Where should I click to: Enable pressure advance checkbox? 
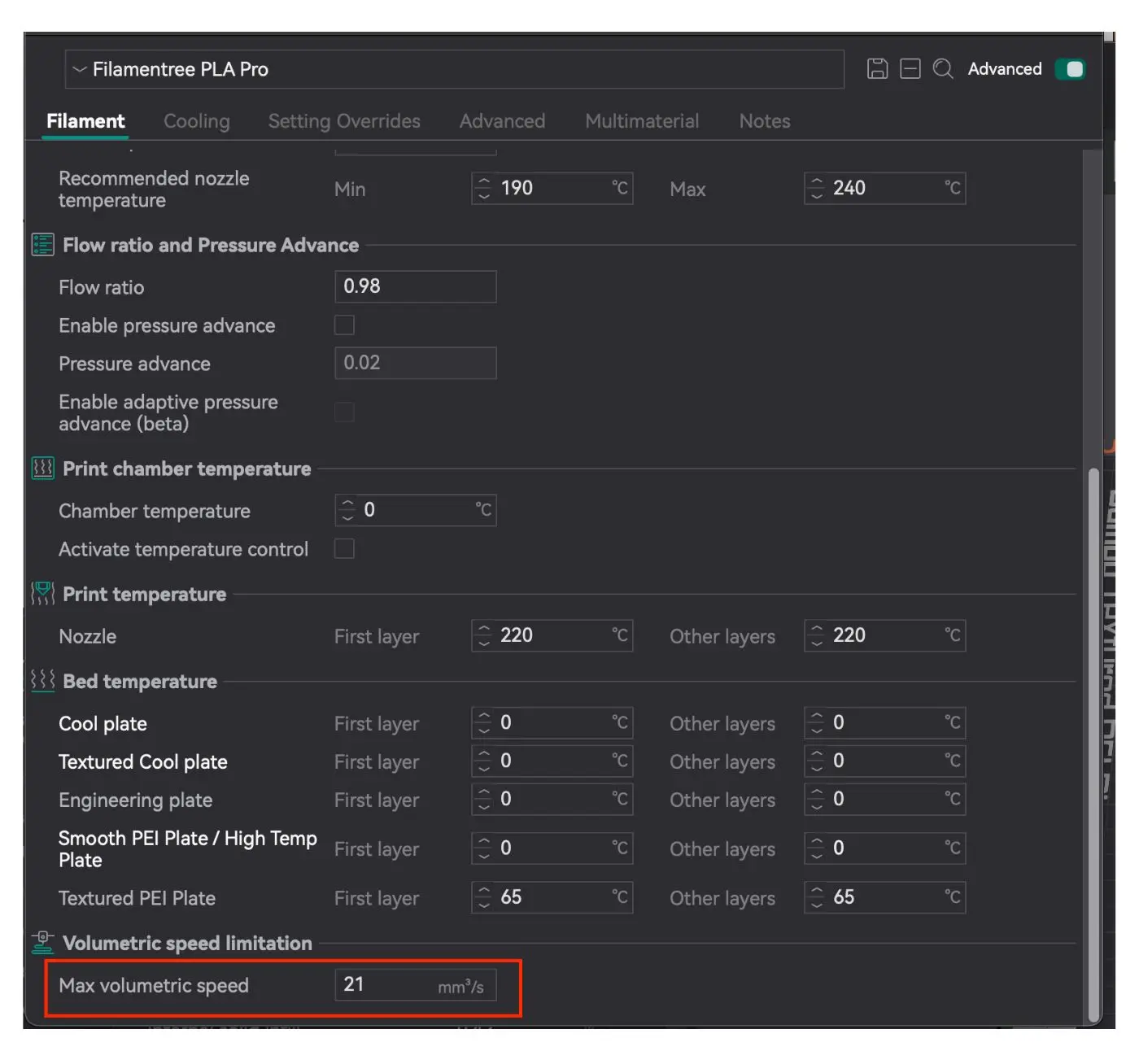344,325
